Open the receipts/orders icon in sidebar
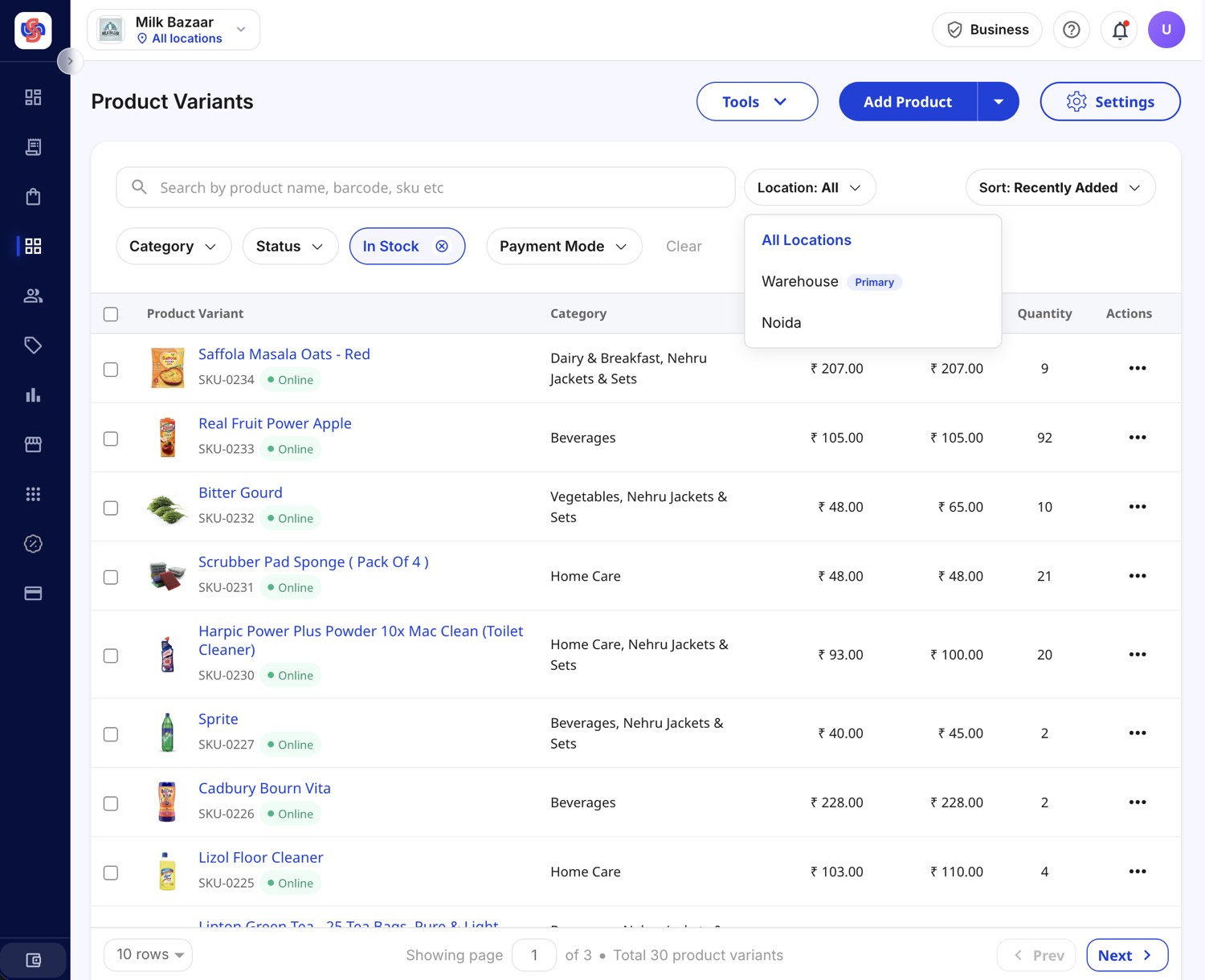This screenshot has width=1205, height=980. point(33,147)
